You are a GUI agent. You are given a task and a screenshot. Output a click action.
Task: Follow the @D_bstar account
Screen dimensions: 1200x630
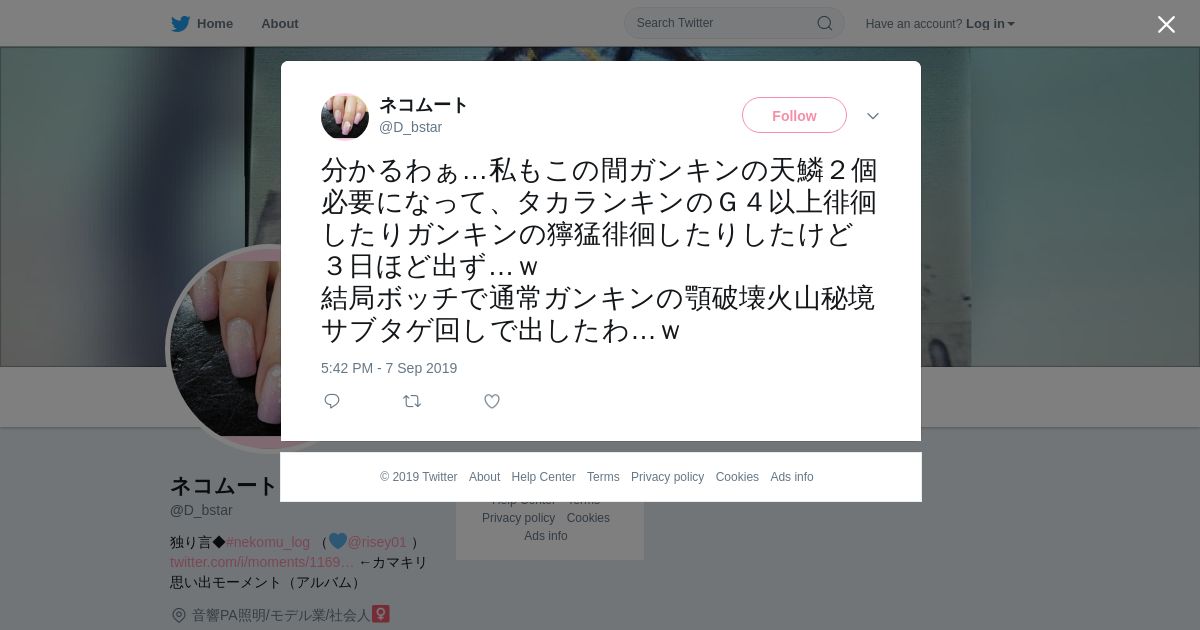click(x=794, y=115)
